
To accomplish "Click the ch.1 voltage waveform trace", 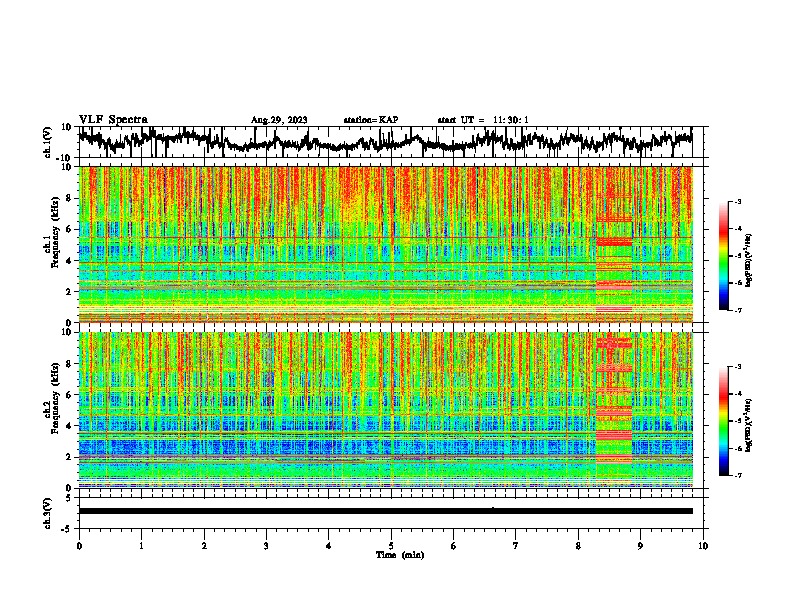I will click(x=385, y=141).
